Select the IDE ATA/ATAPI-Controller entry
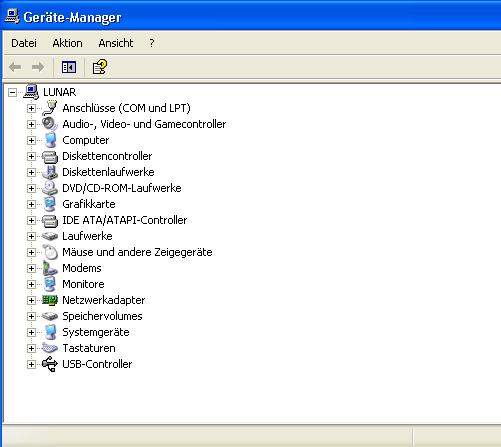Screen dimensions: 501x447 click(x=125, y=220)
